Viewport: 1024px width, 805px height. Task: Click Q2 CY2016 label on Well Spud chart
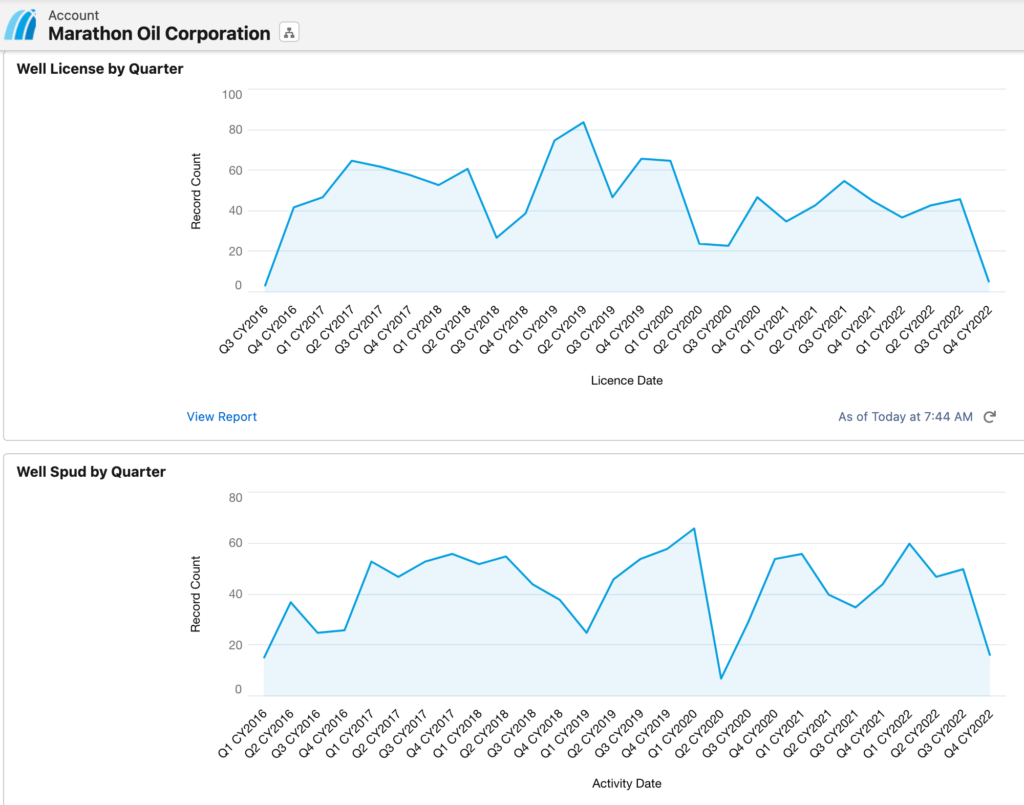coord(269,733)
